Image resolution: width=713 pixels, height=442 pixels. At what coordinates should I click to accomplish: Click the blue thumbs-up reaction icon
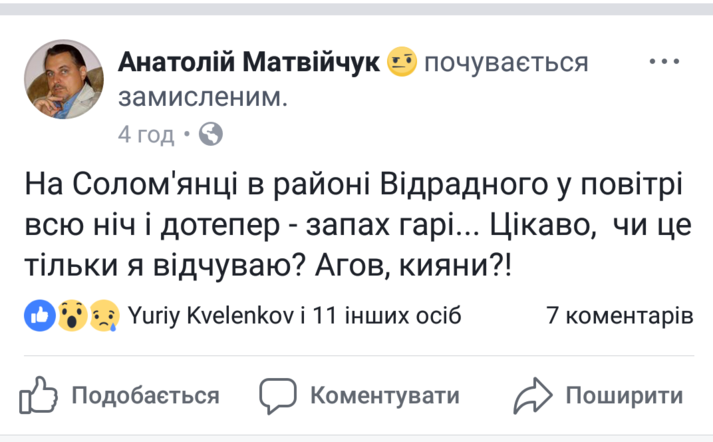[x=40, y=316]
